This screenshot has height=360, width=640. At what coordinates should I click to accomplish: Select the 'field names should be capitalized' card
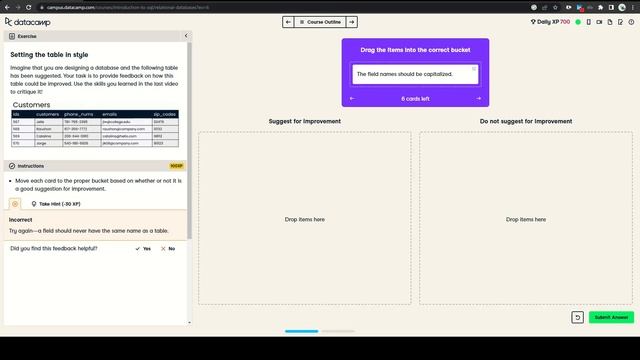(415, 74)
